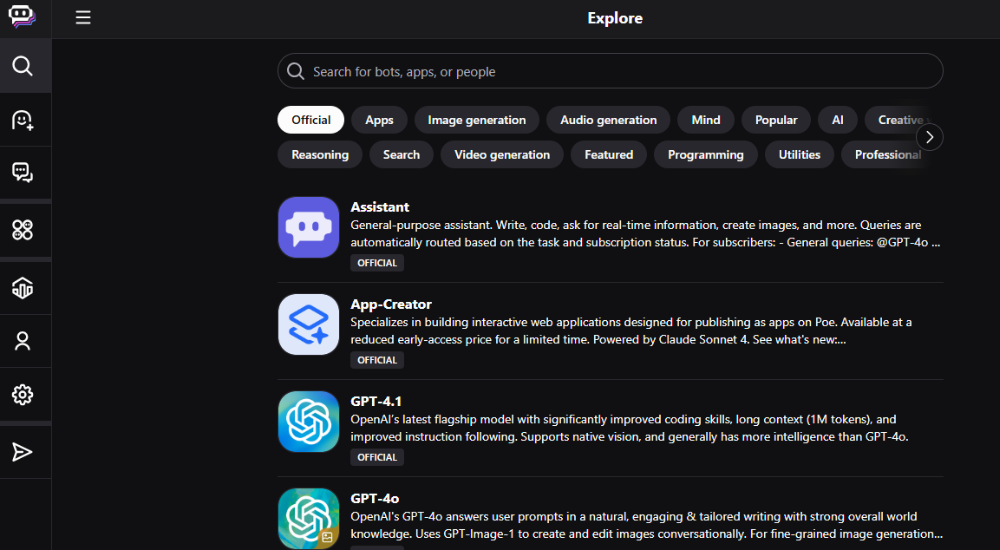Screen dimensions: 1000x550
Task: Click the Assistant description text
Action: tap(645, 234)
